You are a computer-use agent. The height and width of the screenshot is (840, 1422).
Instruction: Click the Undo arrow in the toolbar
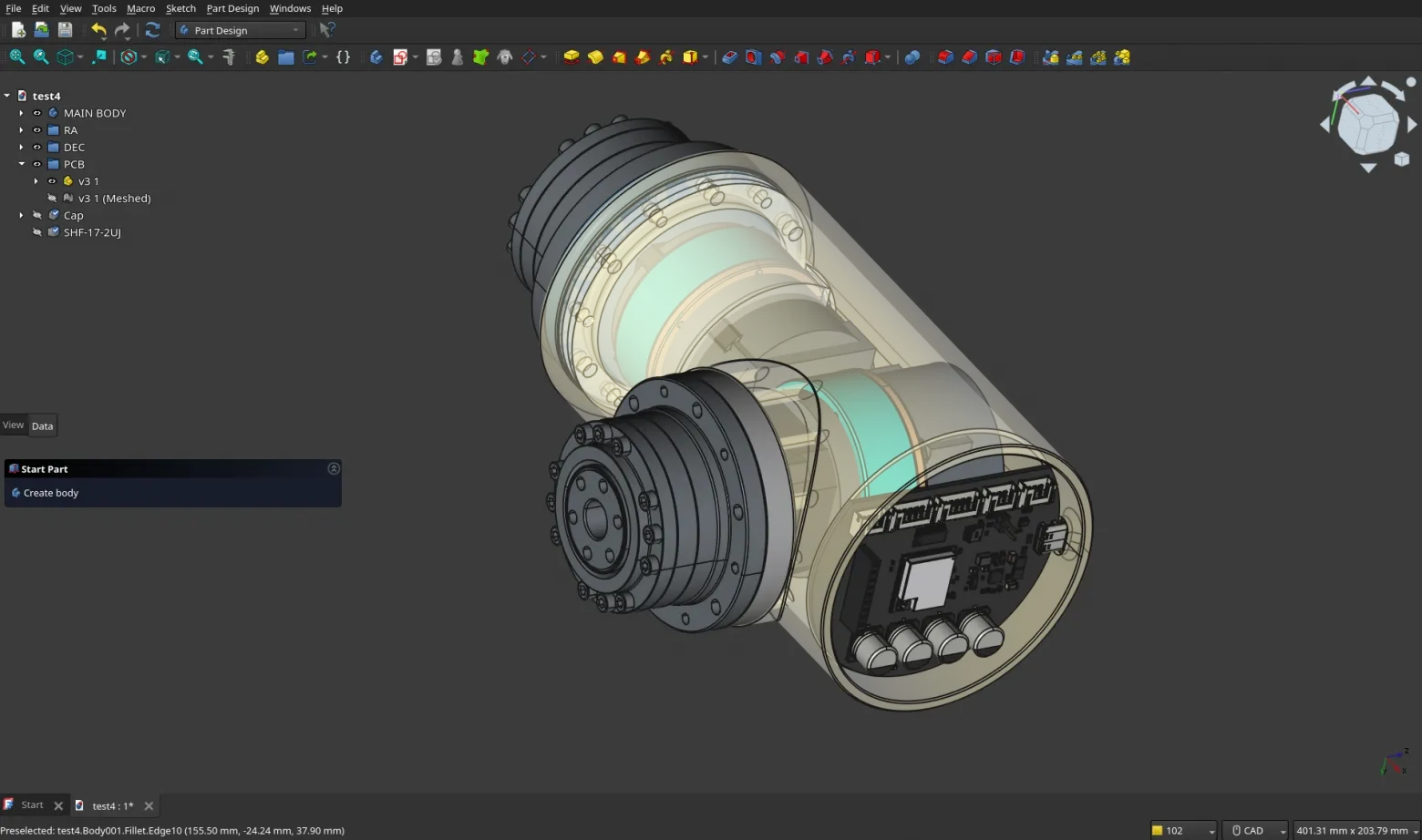pyautogui.click(x=98, y=29)
